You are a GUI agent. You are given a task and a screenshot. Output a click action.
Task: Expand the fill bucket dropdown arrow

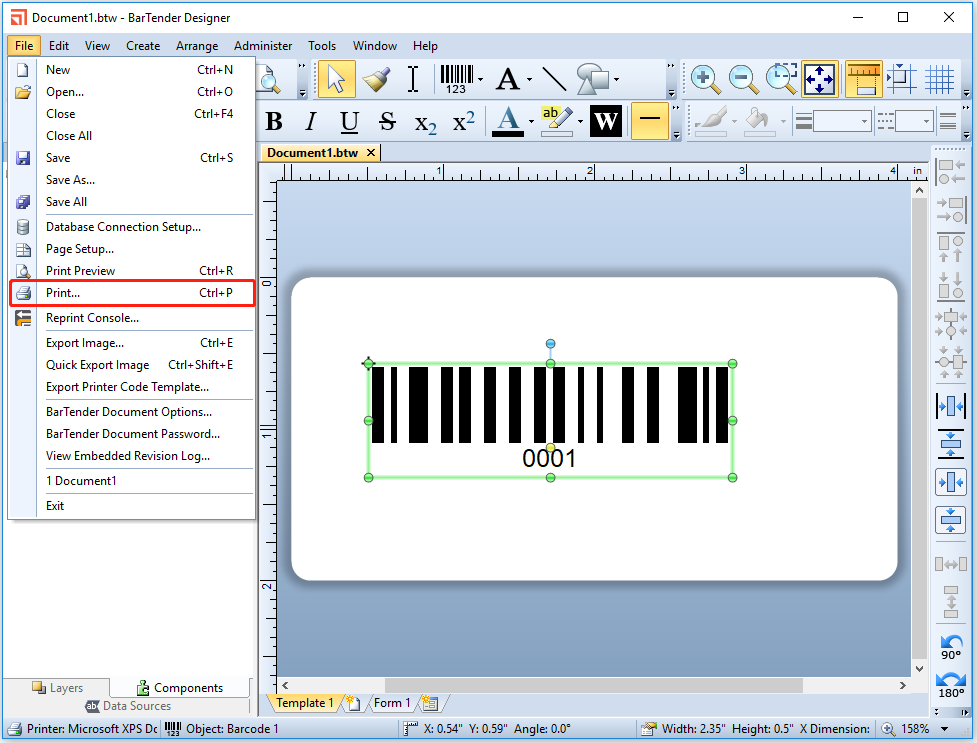click(x=783, y=121)
